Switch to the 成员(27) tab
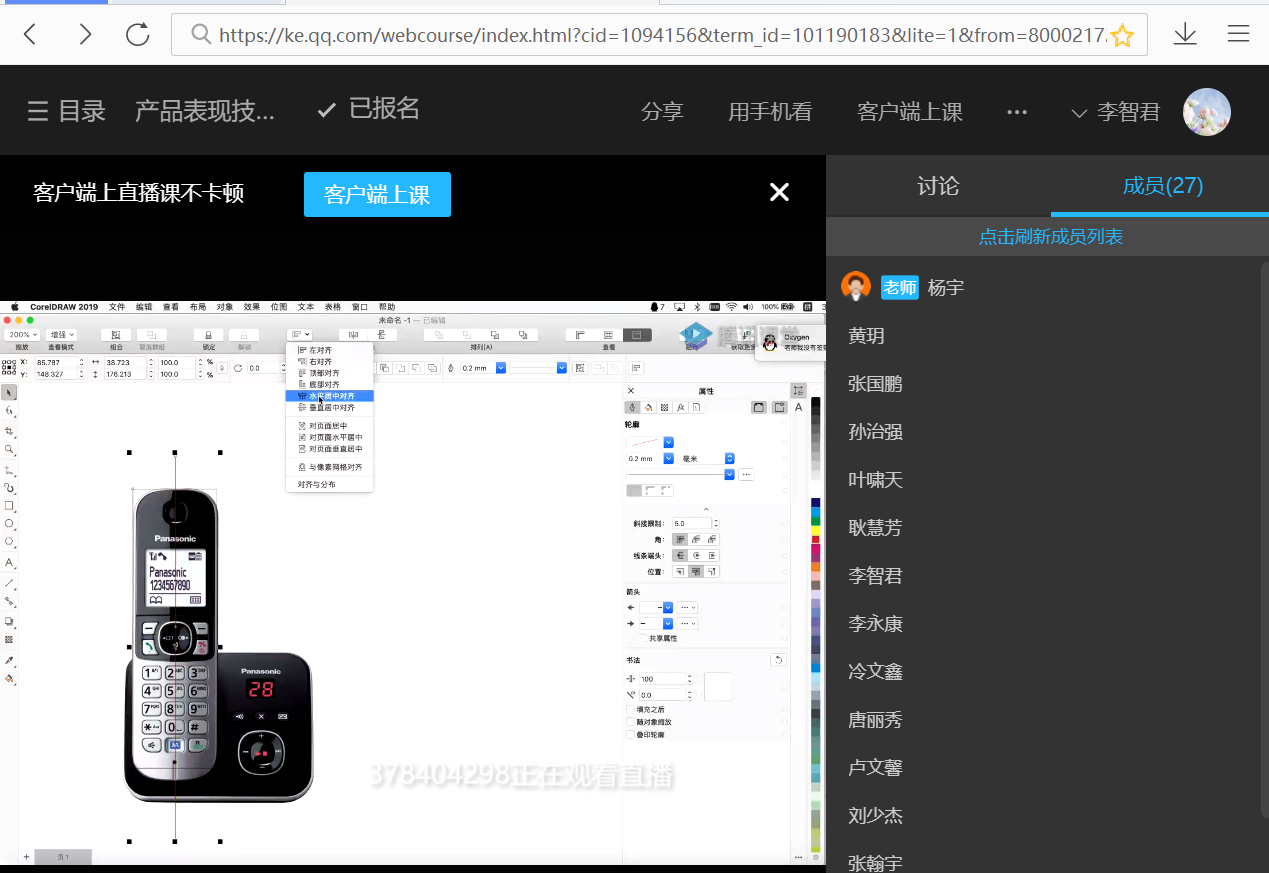This screenshot has width=1269, height=873. click(x=1163, y=186)
